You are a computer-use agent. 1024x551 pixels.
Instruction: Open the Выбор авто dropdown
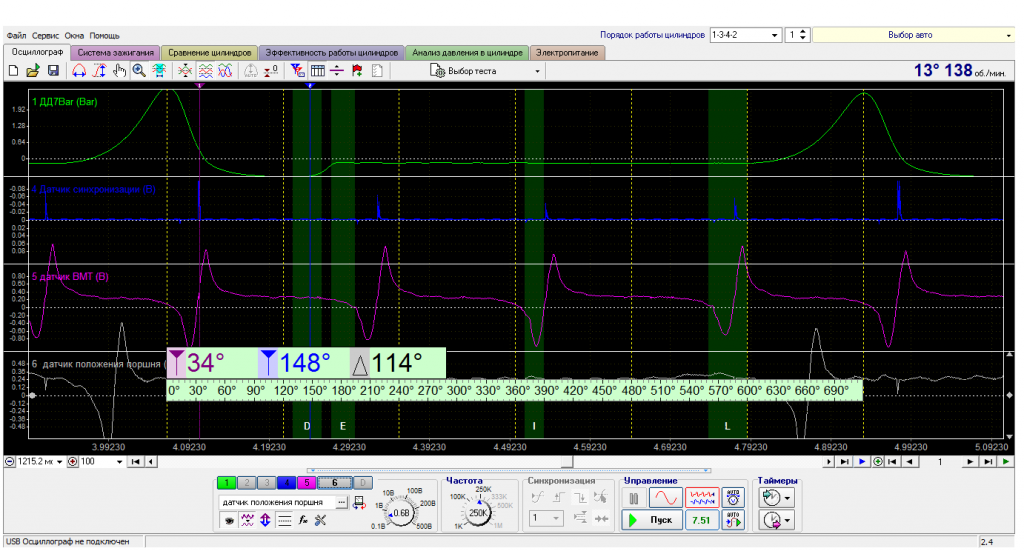[x=912, y=35]
